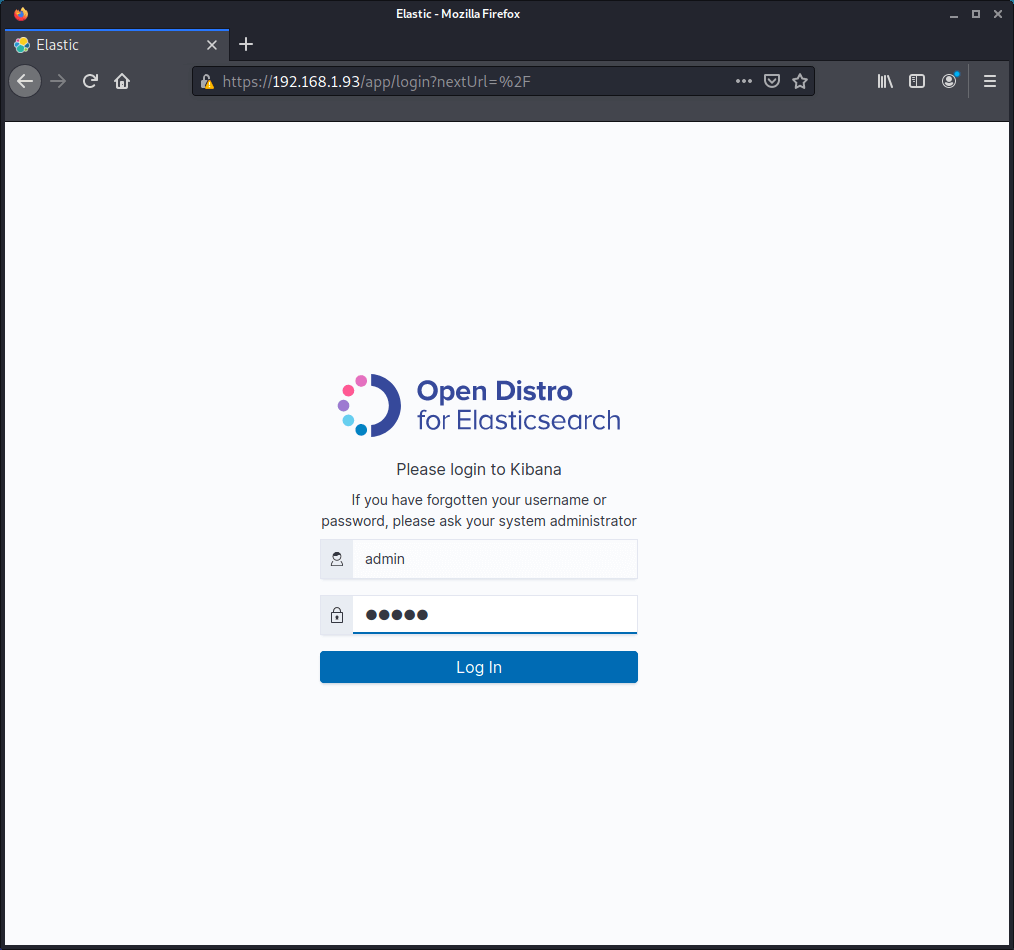Toggle the sidebar view icon
1014x950 pixels.
[916, 81]
